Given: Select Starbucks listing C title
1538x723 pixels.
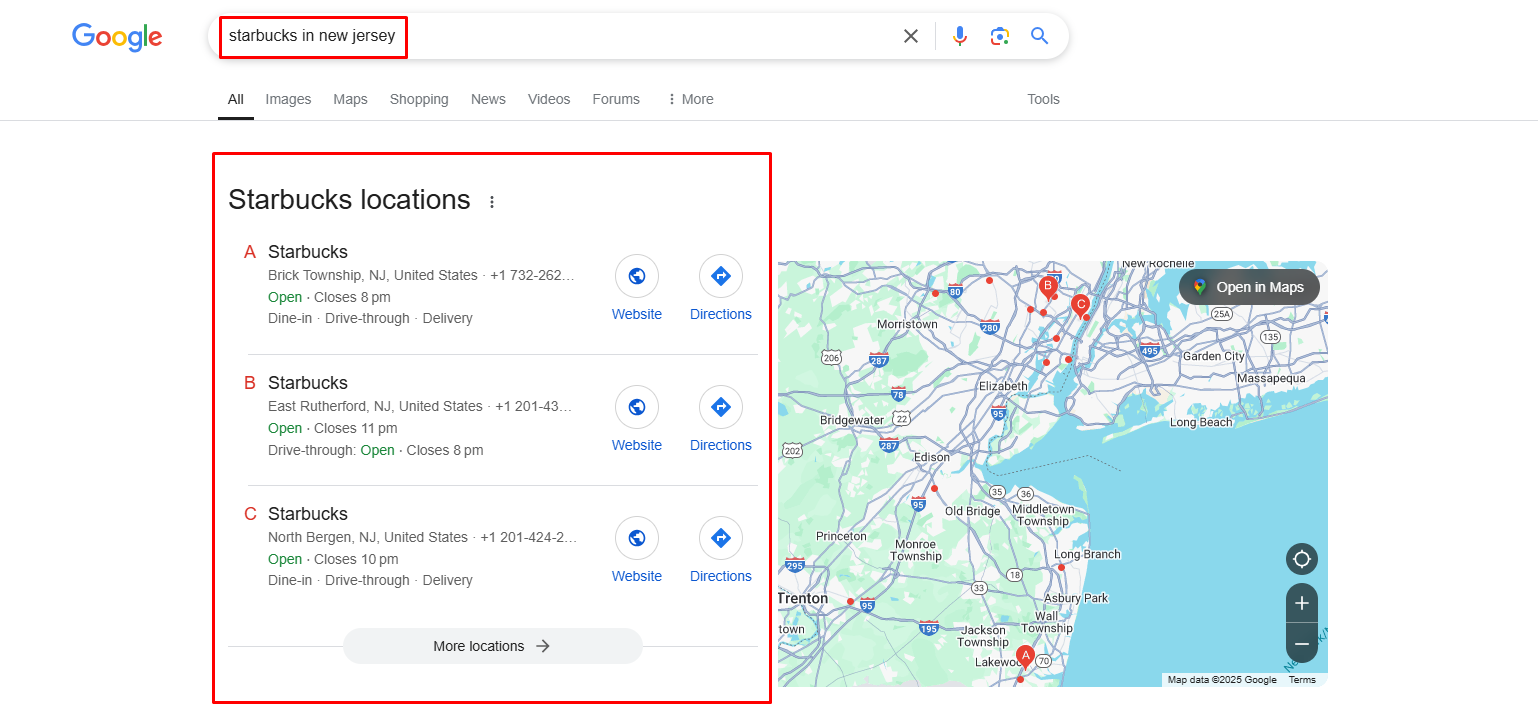Looking at the screenshot, I should click(308, 514).
